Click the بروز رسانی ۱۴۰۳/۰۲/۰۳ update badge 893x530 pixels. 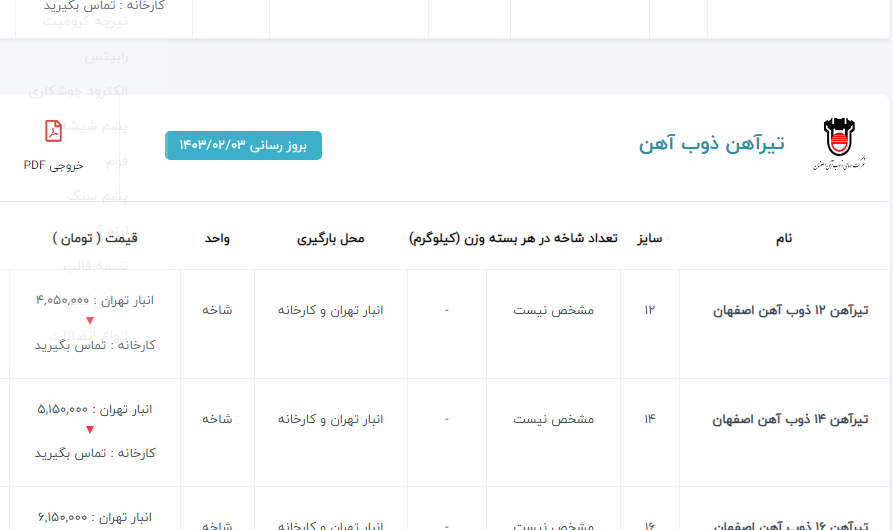(x=243, y=145)
